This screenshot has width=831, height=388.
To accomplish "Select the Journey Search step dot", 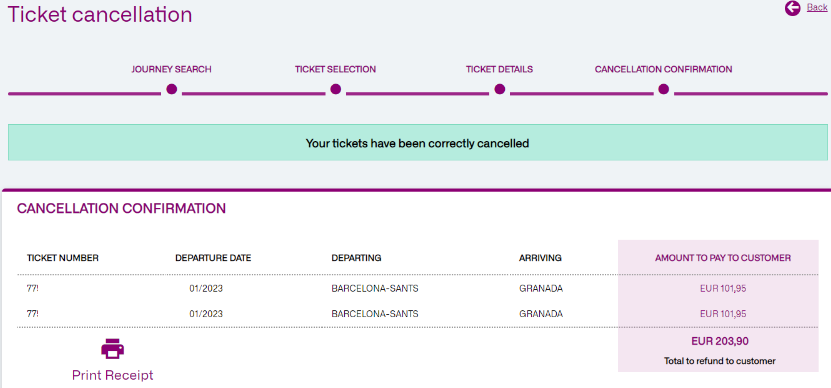I will [x=171, y=89].
